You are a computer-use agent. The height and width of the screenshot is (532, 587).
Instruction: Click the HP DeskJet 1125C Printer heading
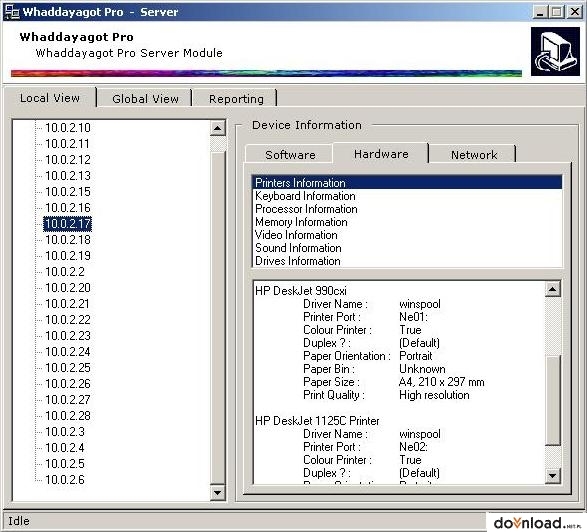[x=317, y=421]
